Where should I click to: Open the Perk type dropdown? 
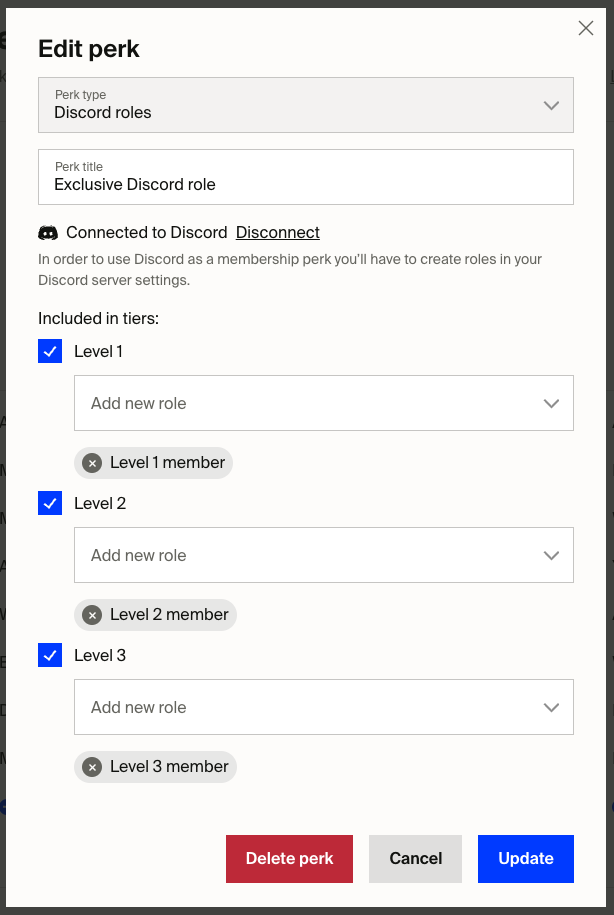click(x=306, y=105)
